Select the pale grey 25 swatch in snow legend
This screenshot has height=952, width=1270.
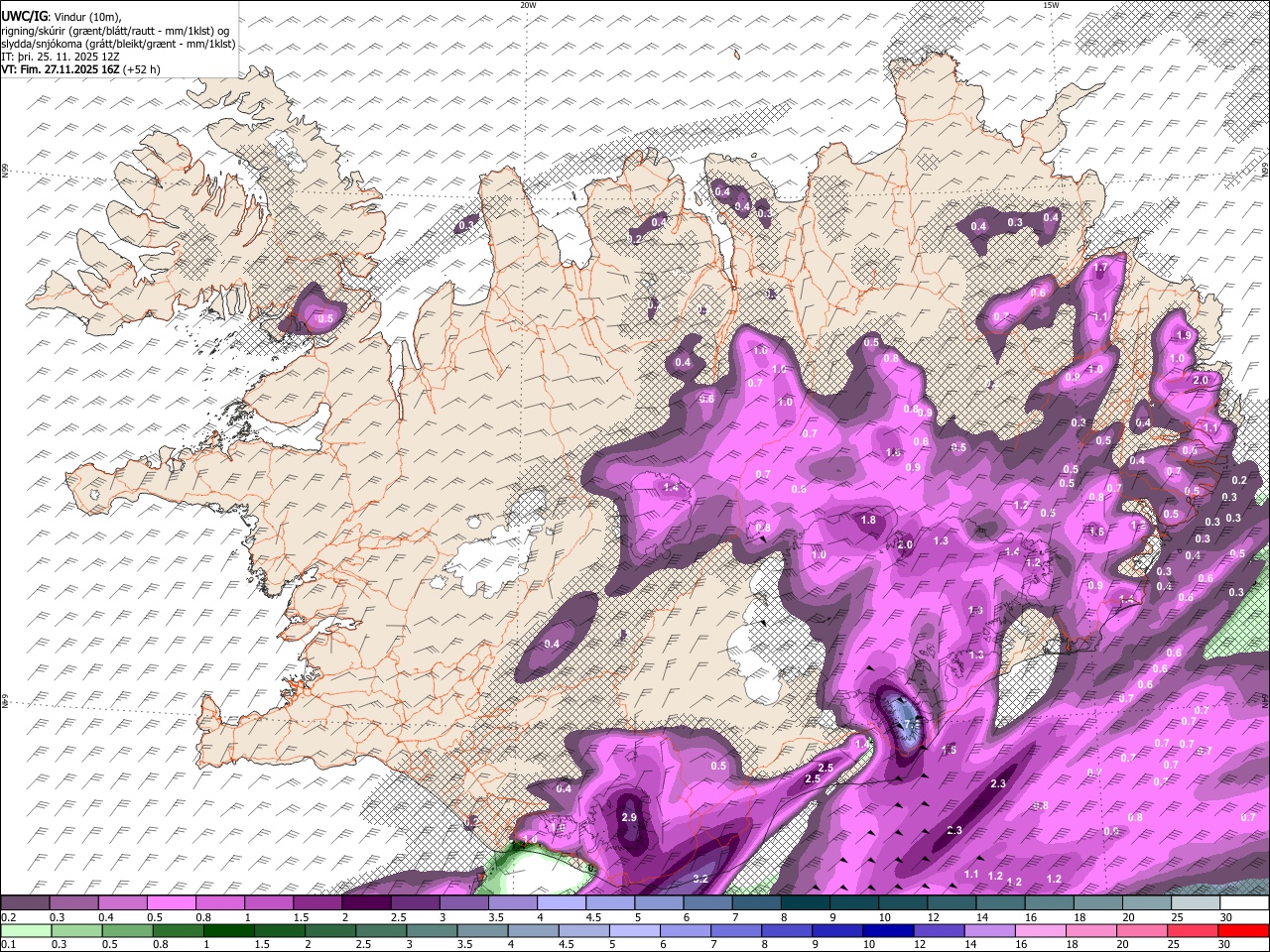(1195, 903)
